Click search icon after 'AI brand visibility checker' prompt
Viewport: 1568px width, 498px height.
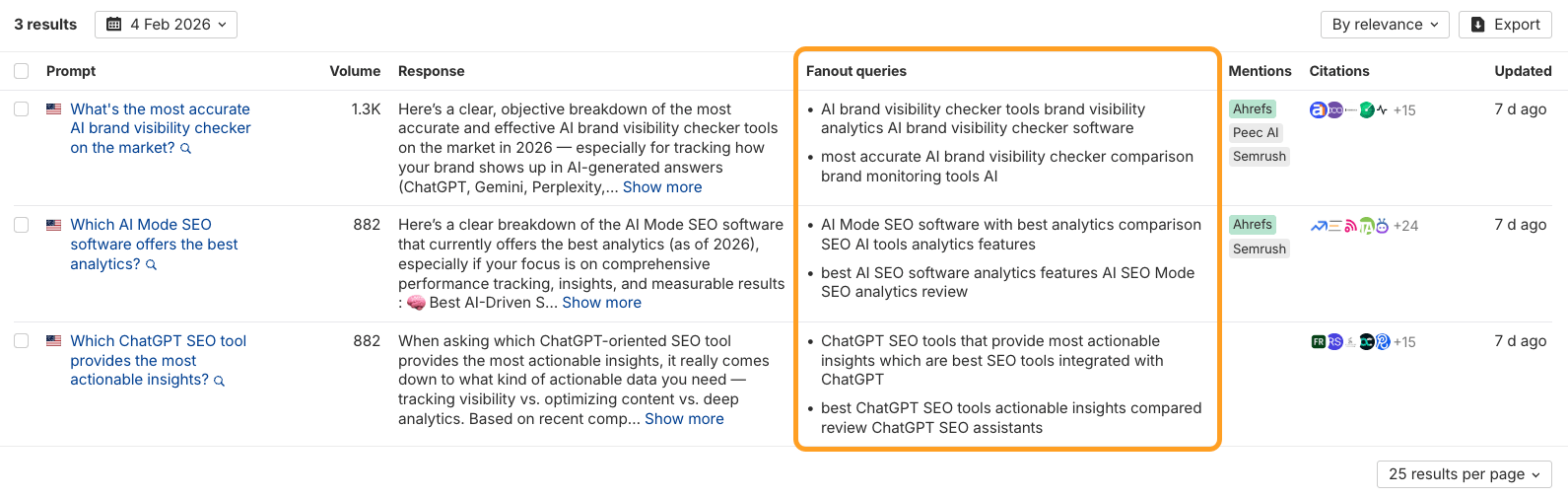click(x=186, y=149)
